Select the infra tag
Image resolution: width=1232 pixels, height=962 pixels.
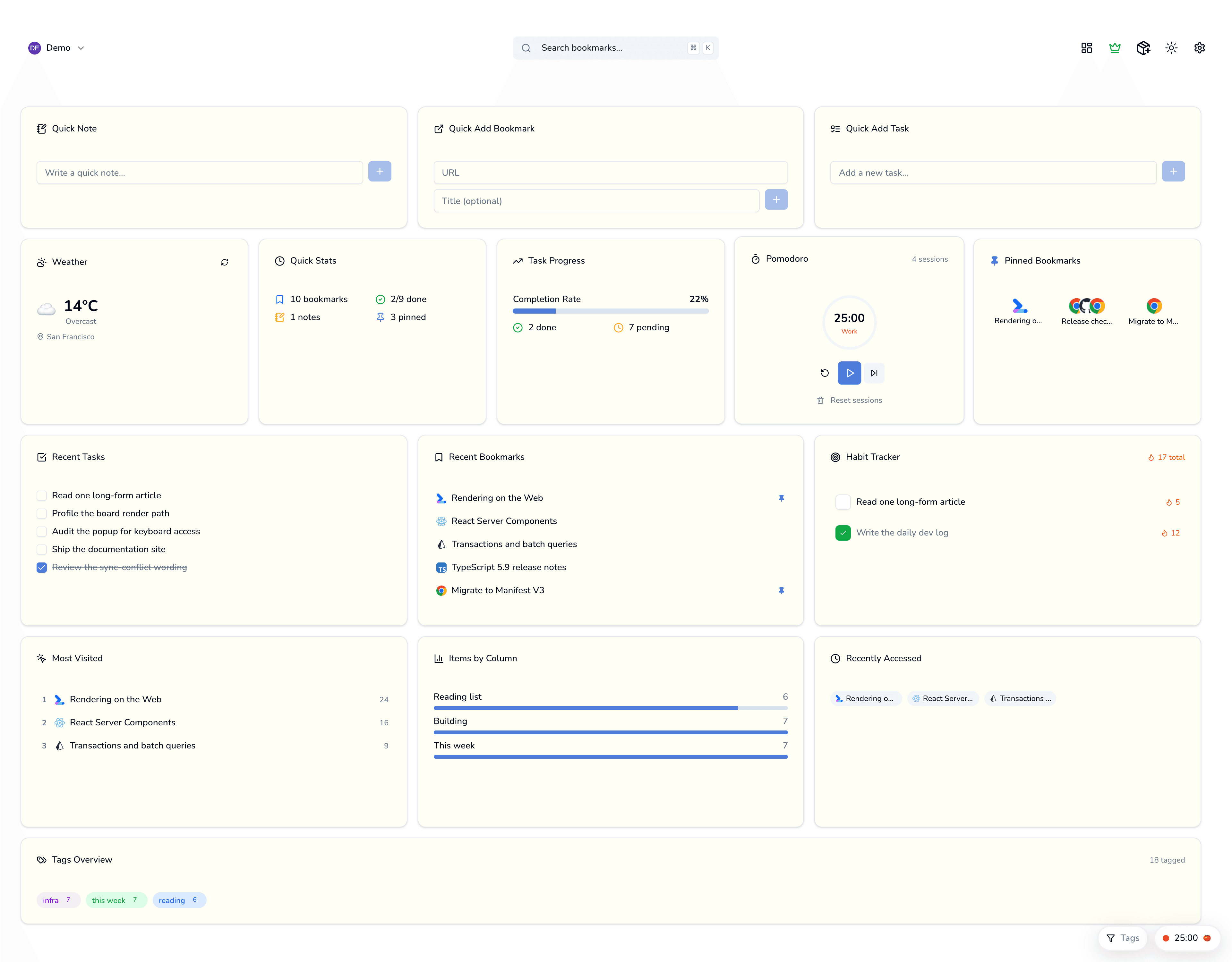coord(58,900)
